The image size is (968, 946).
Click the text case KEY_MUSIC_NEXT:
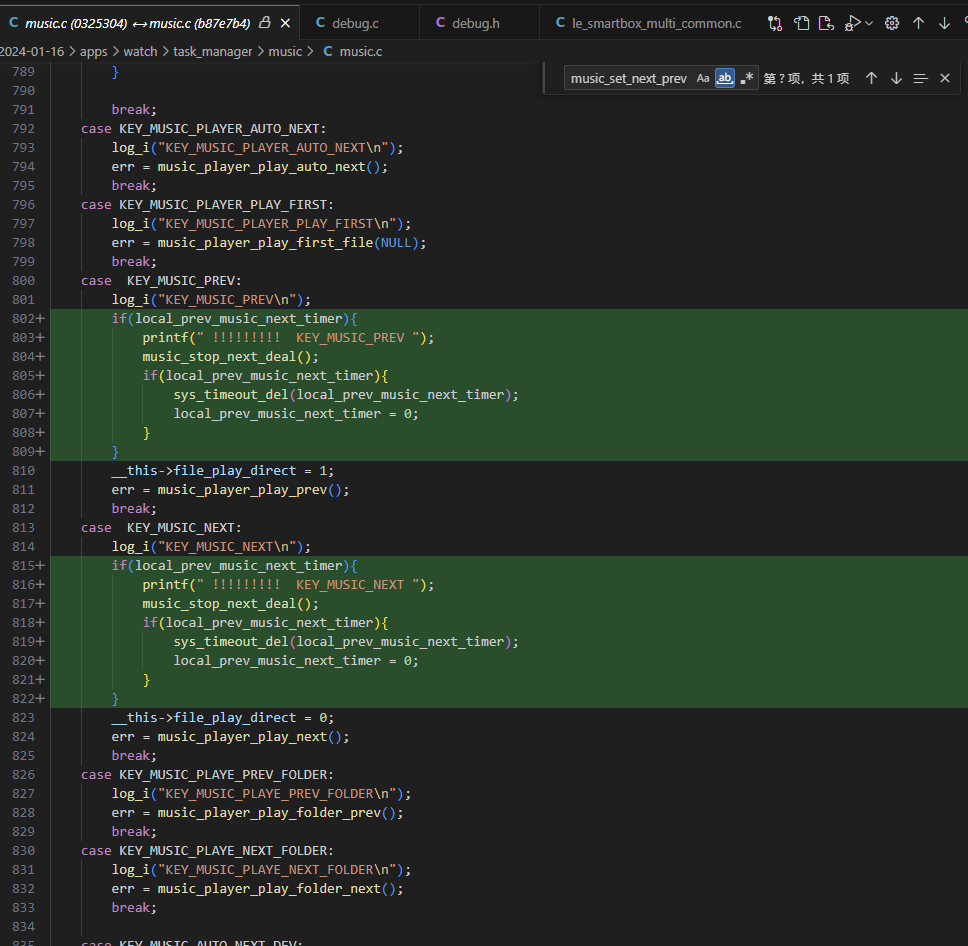click(x=161, y=528)
